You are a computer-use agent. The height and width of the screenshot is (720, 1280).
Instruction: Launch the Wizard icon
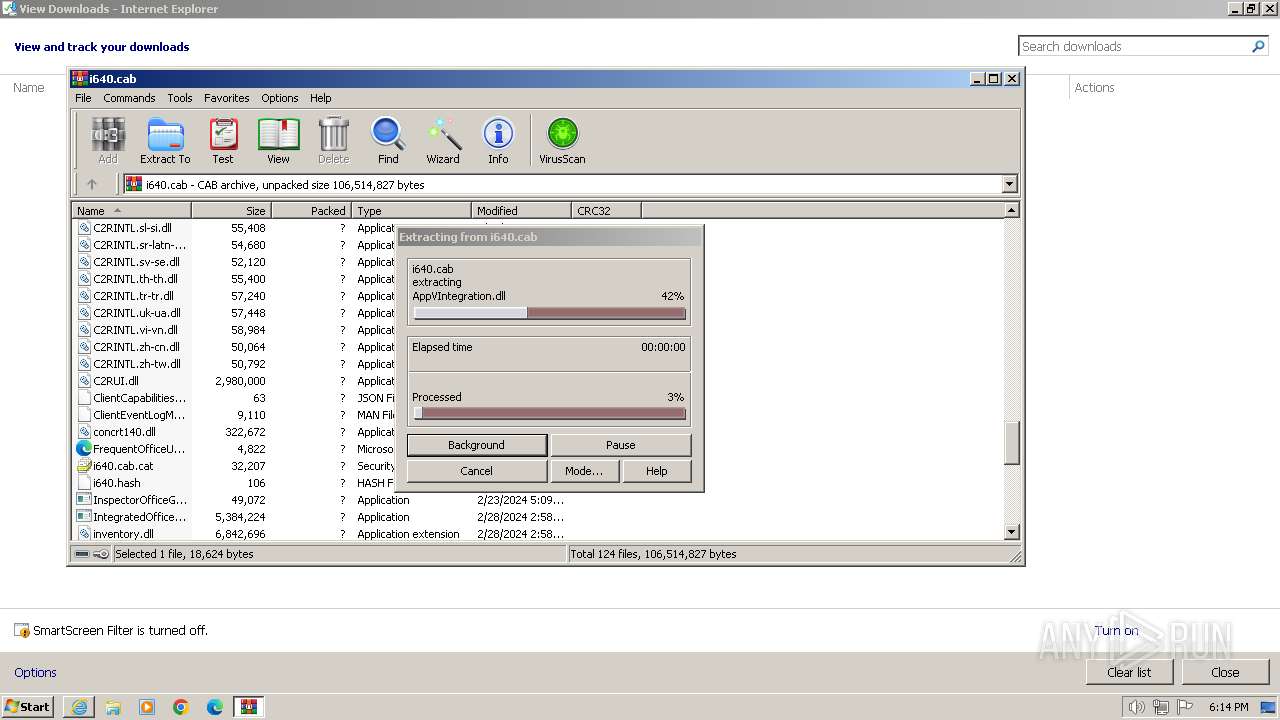coord(443,140)
